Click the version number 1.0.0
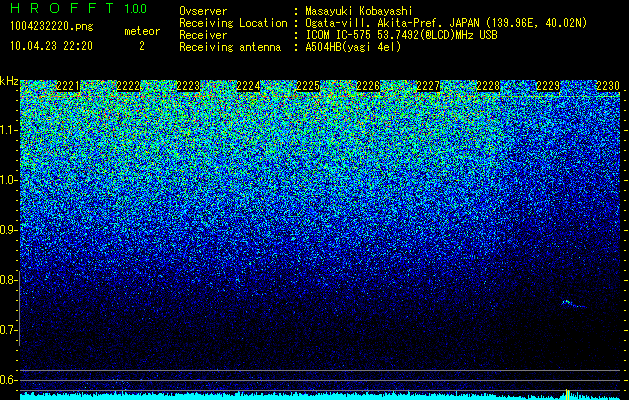629x400 pixels. click(x=136, y=8)
